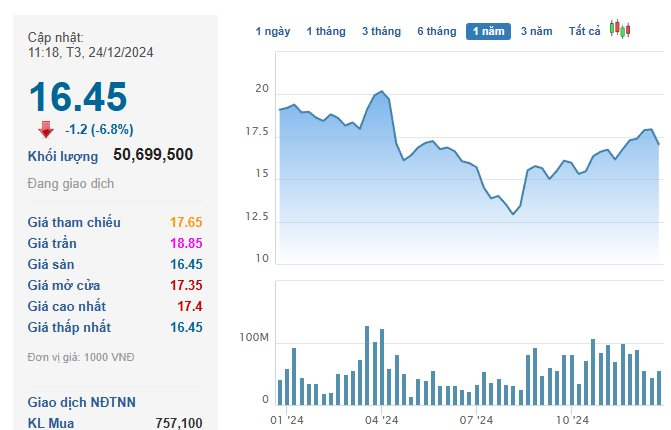Click the price line low point near 12.5
671x430 pixels.
tap(513, 214)
